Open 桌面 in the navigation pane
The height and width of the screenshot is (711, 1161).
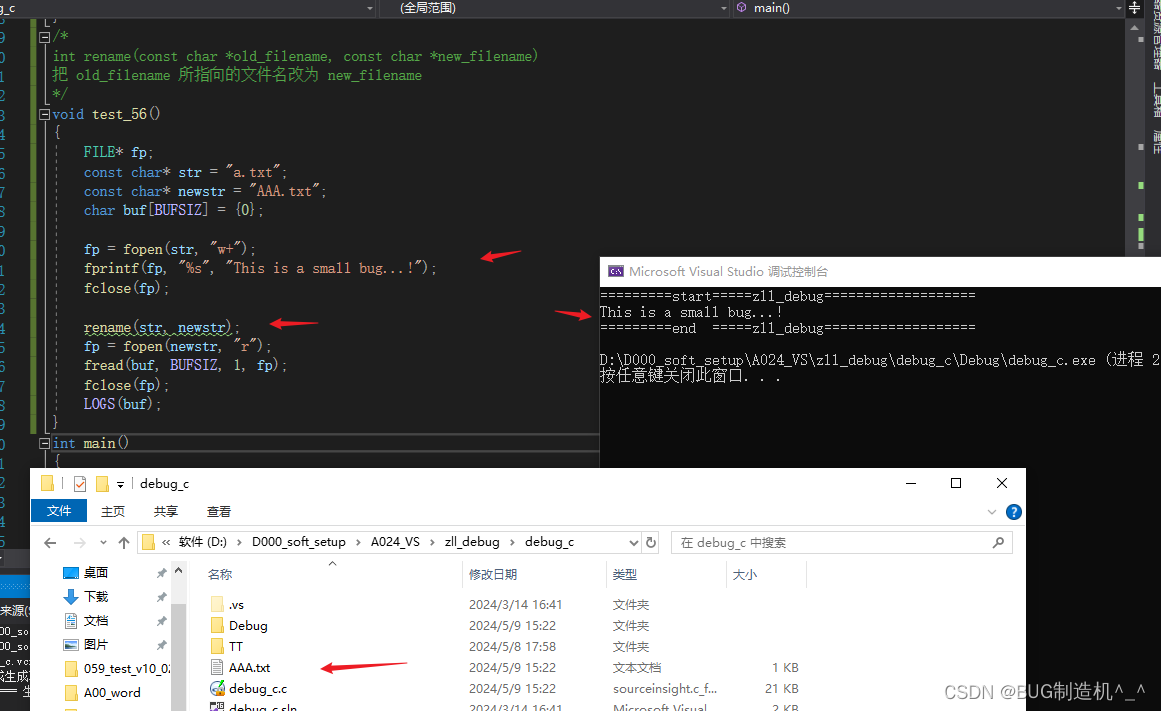pos(96,573)
